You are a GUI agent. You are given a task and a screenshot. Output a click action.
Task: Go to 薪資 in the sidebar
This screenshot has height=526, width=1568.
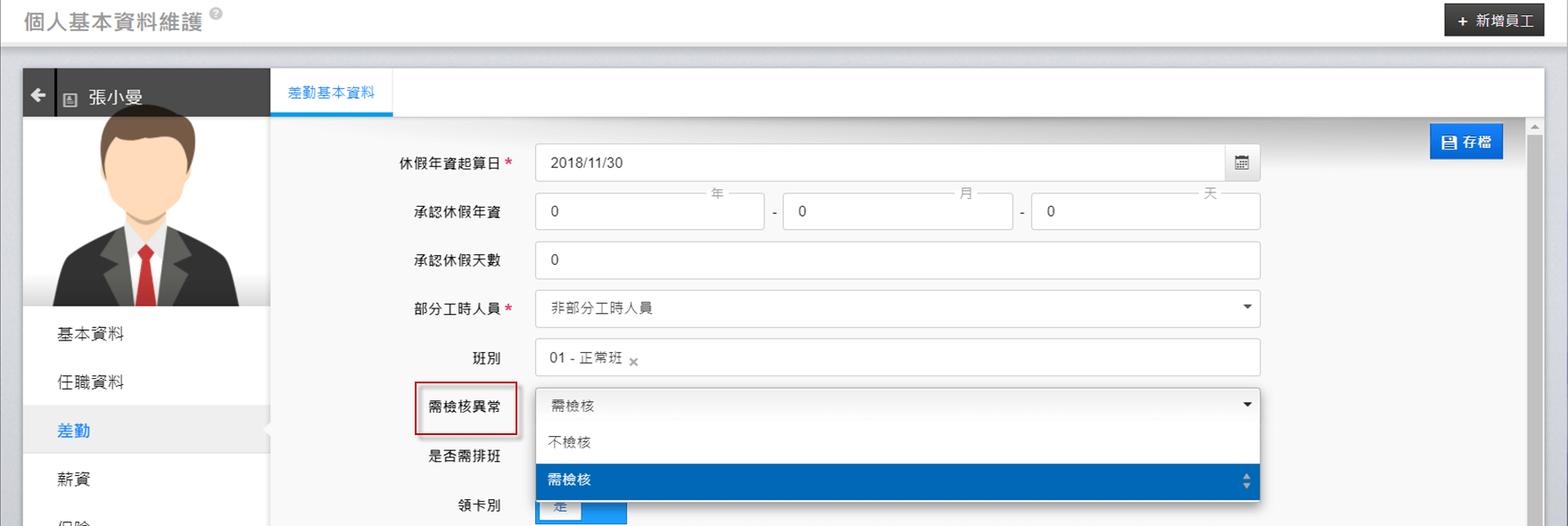[x=74, y=480]
